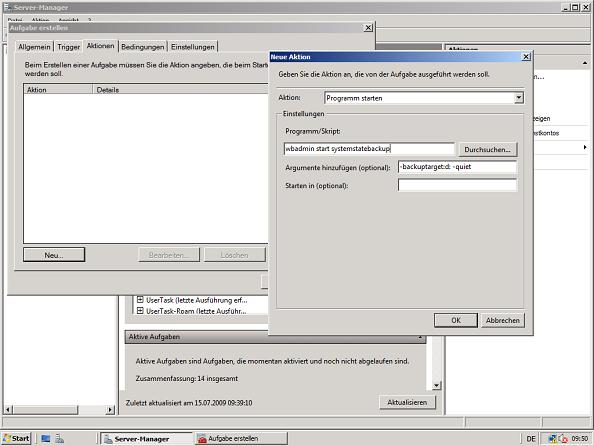Open the Aktion dropdown arrow

[x=519, y=98]
